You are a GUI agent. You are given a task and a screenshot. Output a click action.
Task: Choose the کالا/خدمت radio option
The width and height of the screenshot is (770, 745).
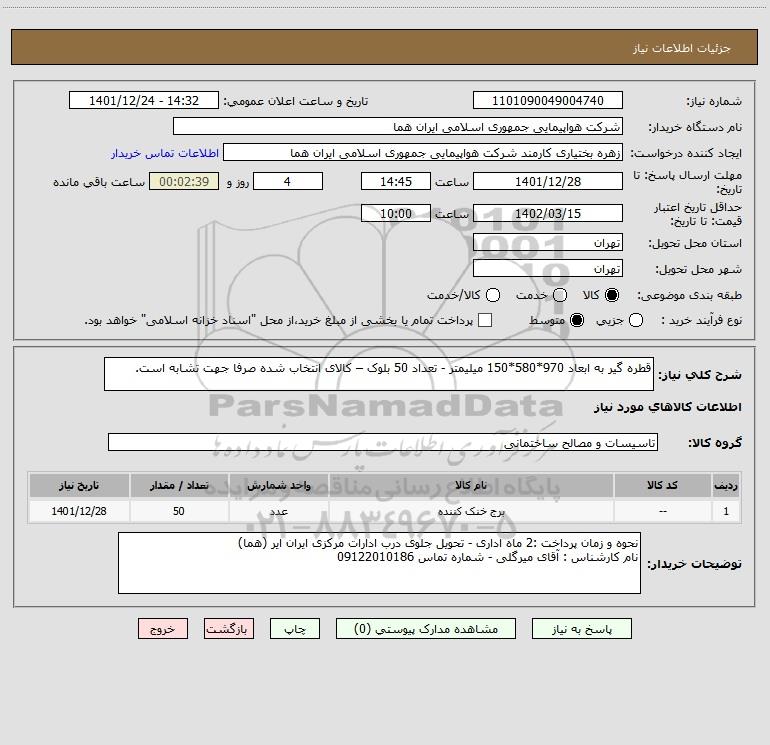[489, 296]
